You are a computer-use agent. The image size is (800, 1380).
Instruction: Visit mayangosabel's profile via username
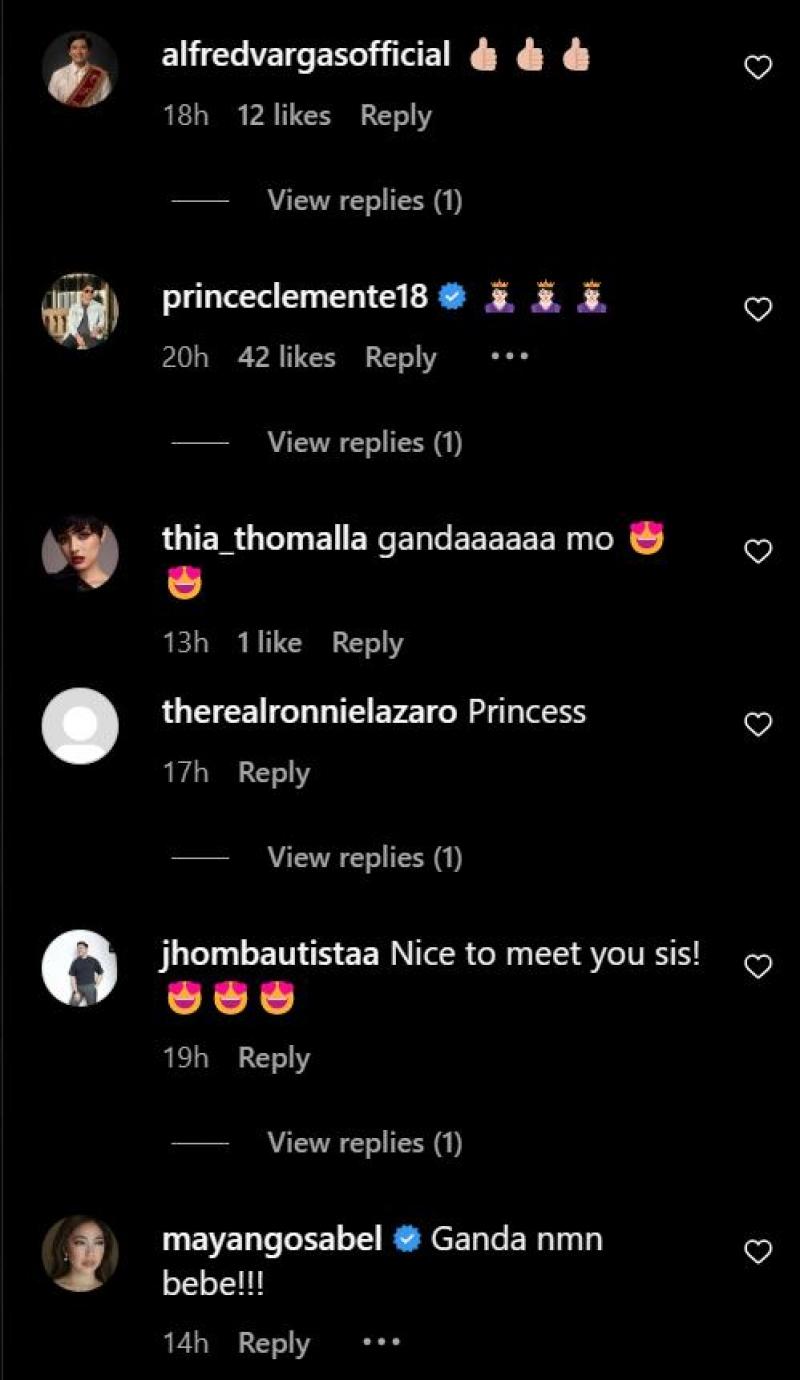coord(272,1239)
